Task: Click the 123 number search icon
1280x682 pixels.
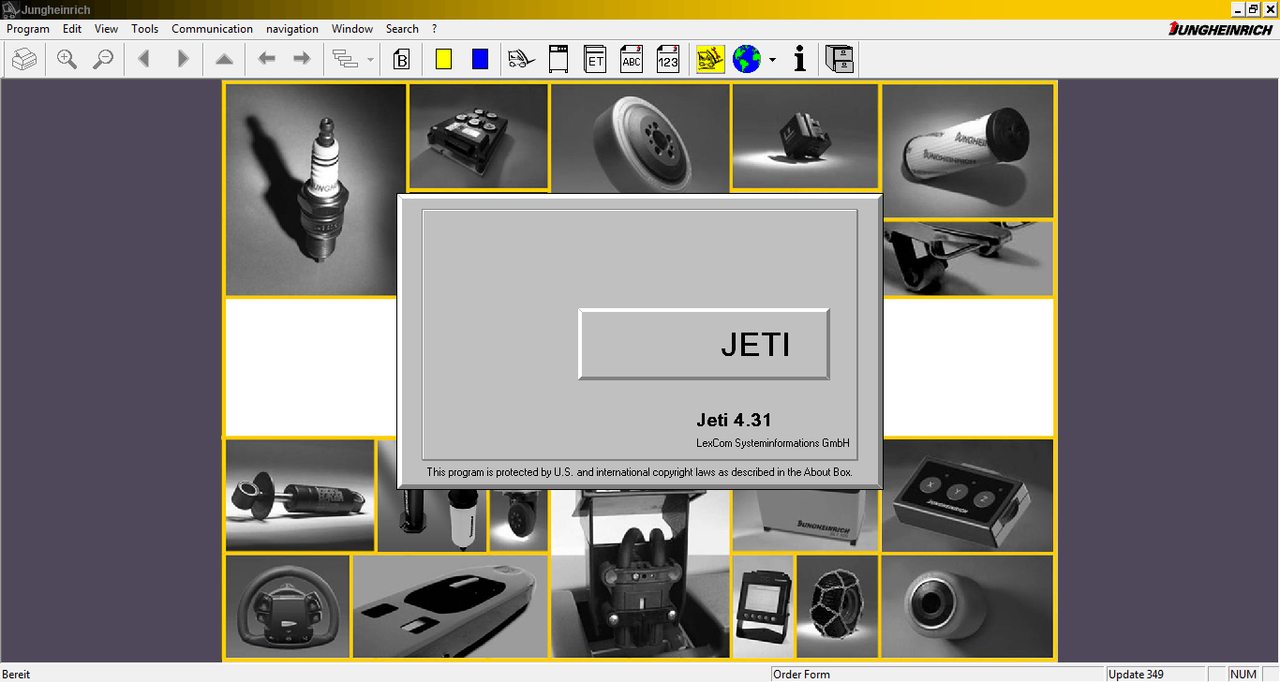Action: pyautogui.click(x=668, y=59)
